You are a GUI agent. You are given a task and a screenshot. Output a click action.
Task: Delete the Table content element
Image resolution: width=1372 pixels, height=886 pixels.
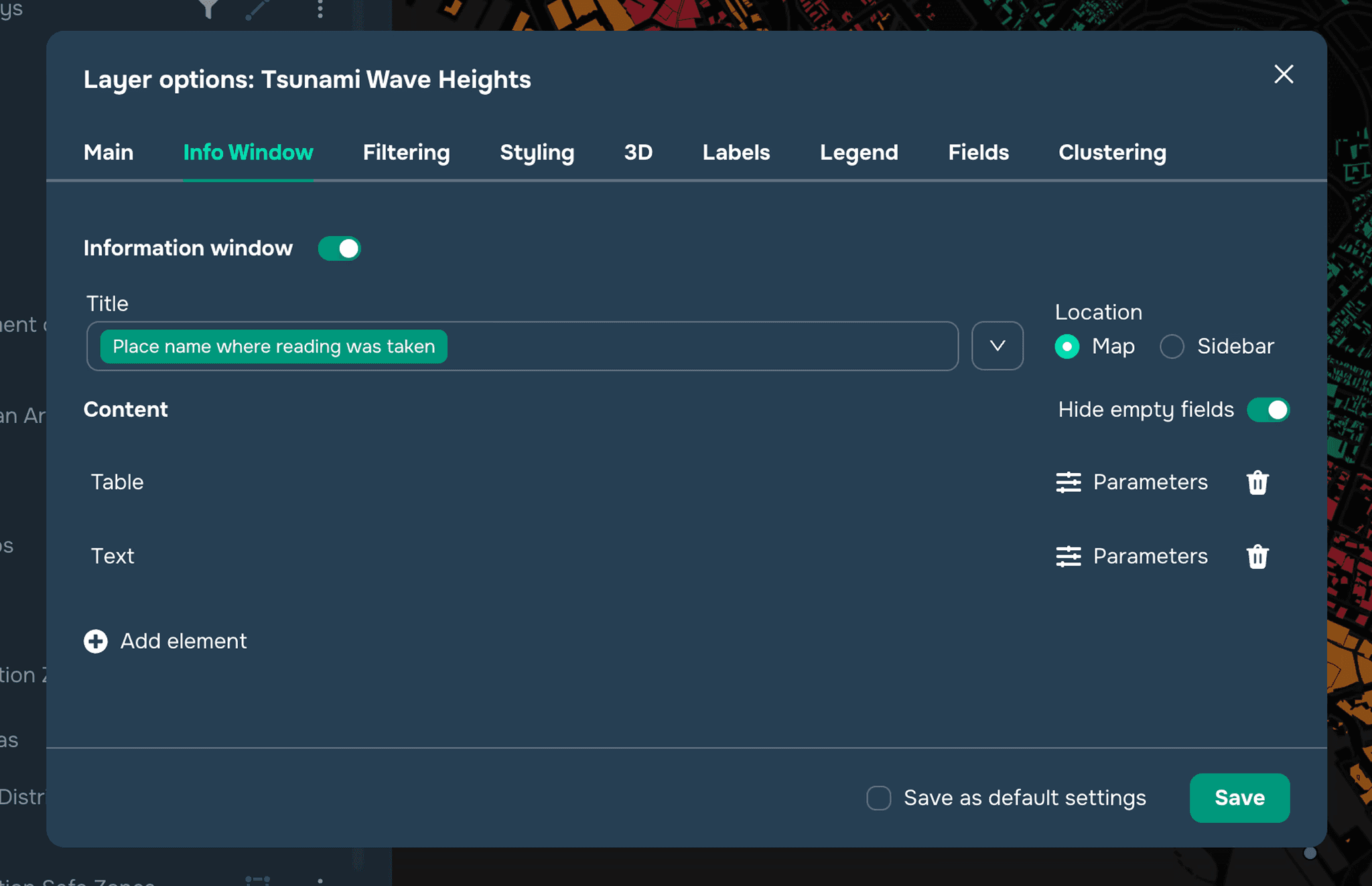tap(1257, 483)
